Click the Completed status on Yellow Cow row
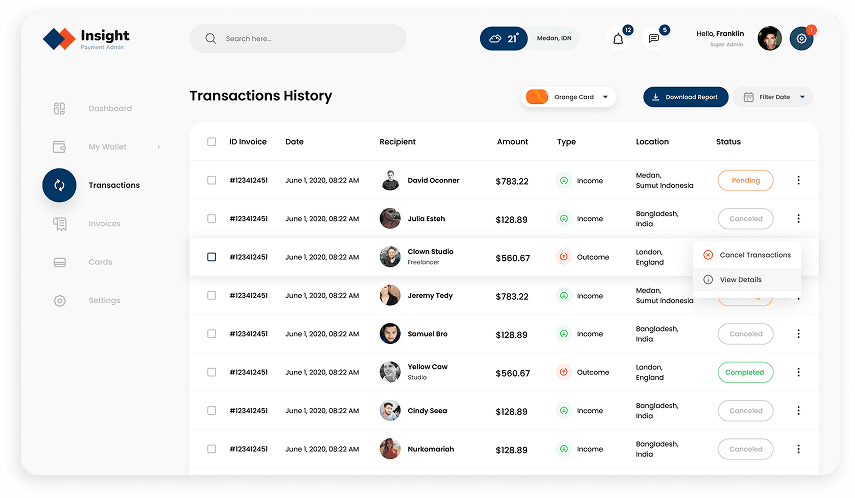 pos(745,373)
